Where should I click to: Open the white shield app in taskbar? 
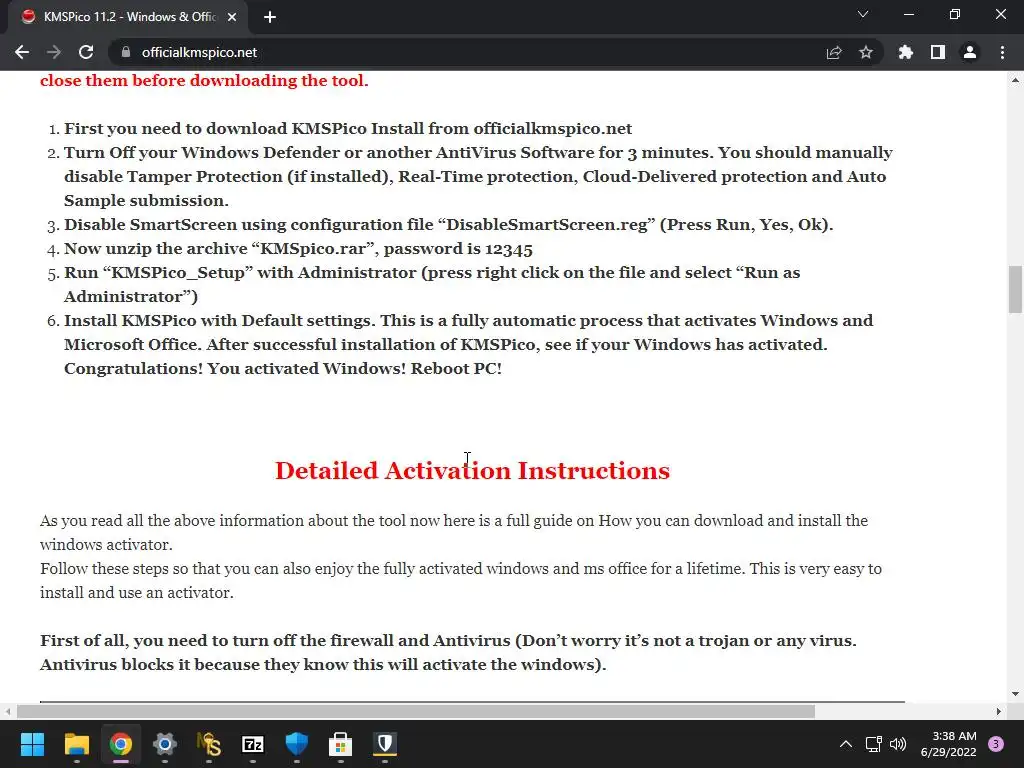tap(385, 744)
